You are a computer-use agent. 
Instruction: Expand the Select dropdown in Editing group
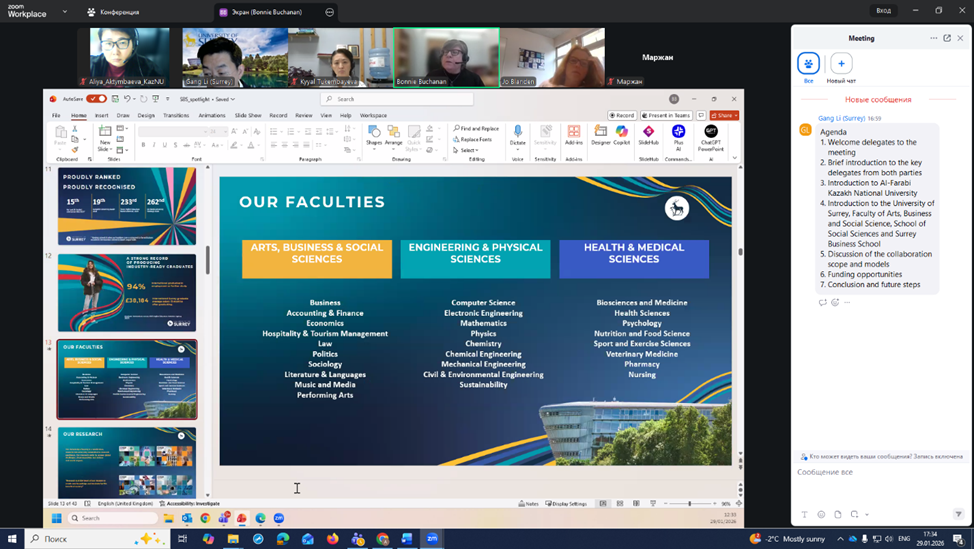[x=468, y=151]
